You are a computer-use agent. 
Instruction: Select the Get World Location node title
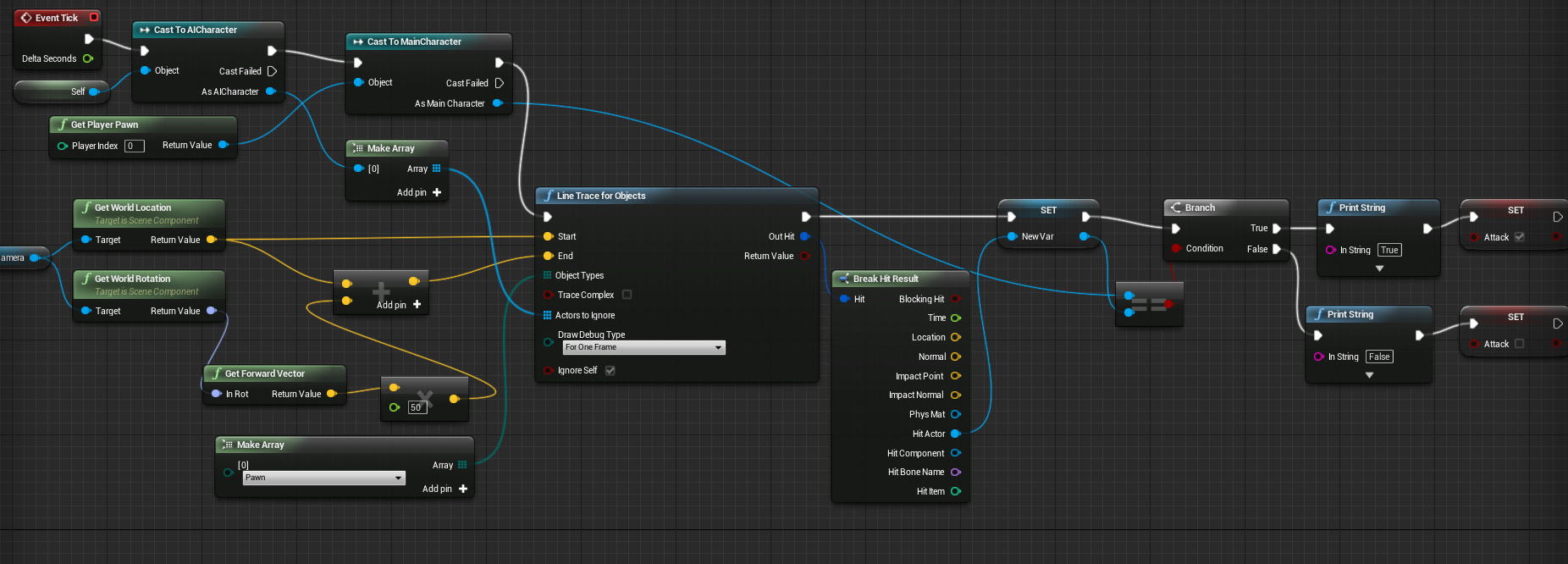pyautogui.click(x=133, y=207)
